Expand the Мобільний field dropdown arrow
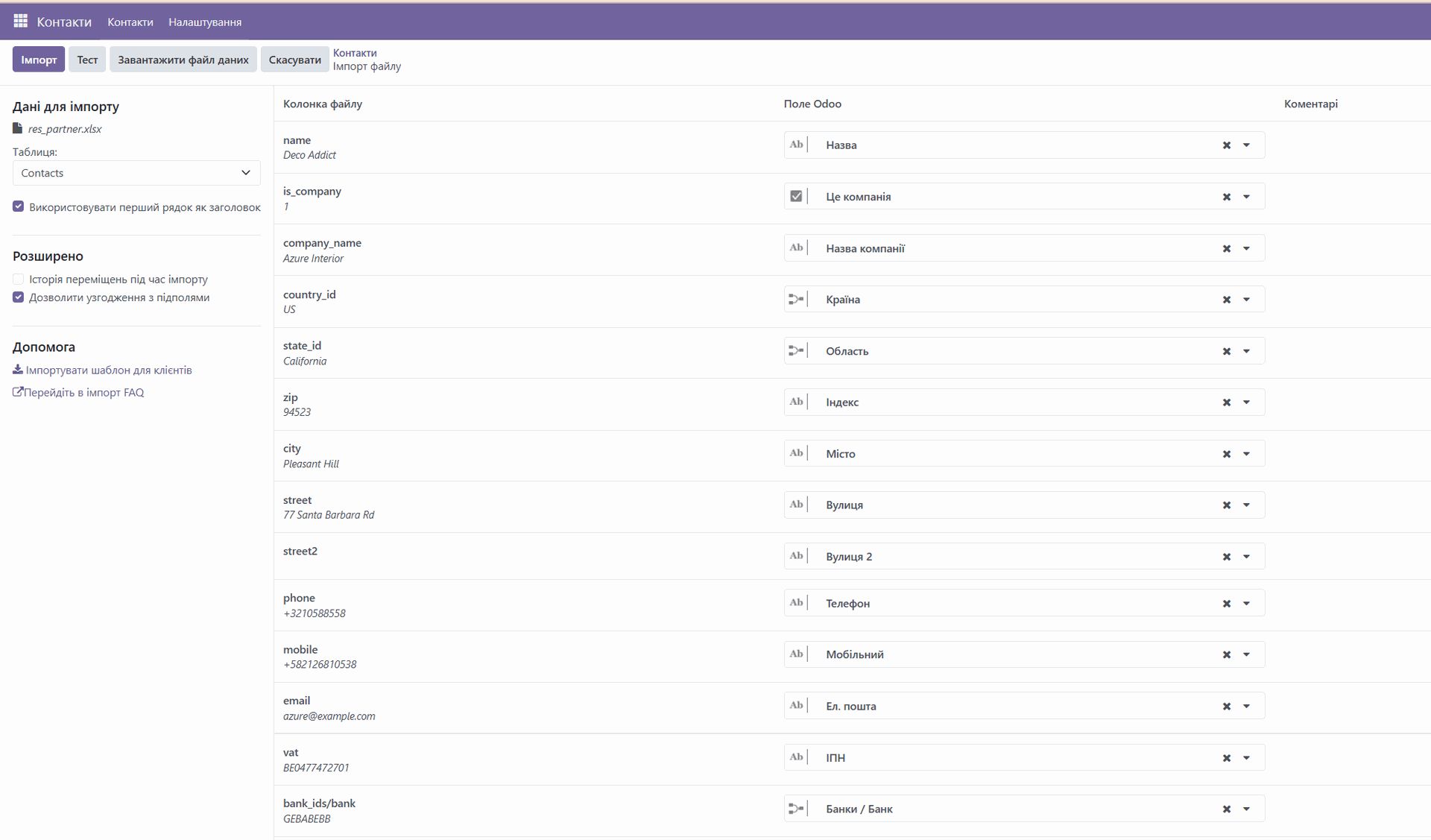 pyautogui.click(x=1246, y=654)
